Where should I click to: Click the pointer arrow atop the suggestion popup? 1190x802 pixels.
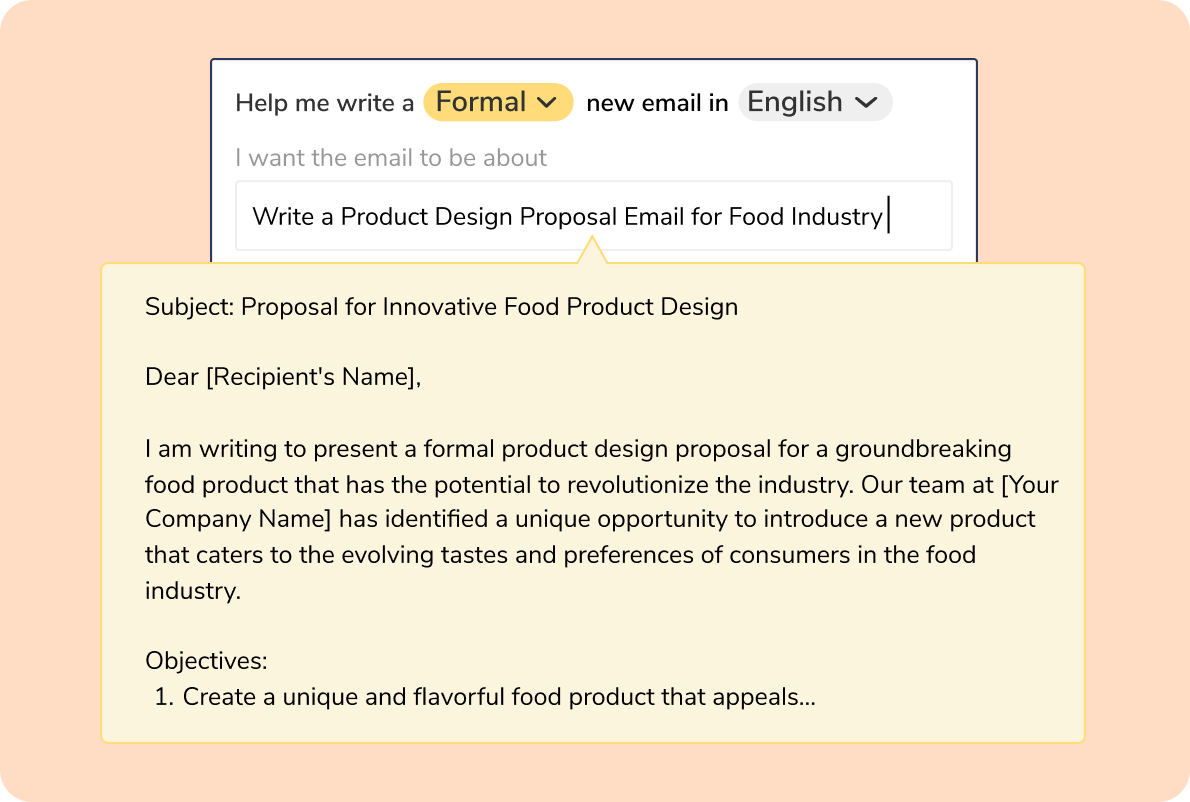592,251
